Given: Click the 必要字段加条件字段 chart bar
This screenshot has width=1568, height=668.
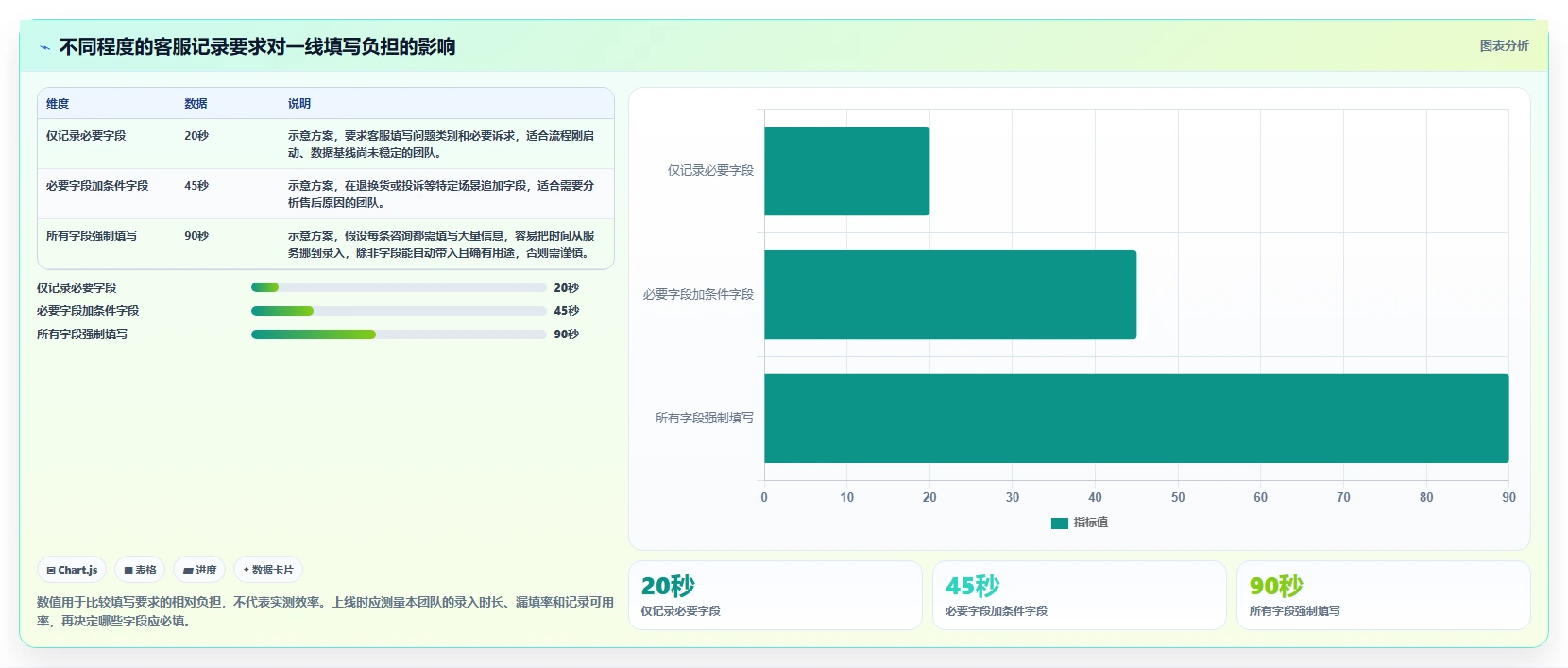Looking at the screenshot, I should tap(950, 295).
